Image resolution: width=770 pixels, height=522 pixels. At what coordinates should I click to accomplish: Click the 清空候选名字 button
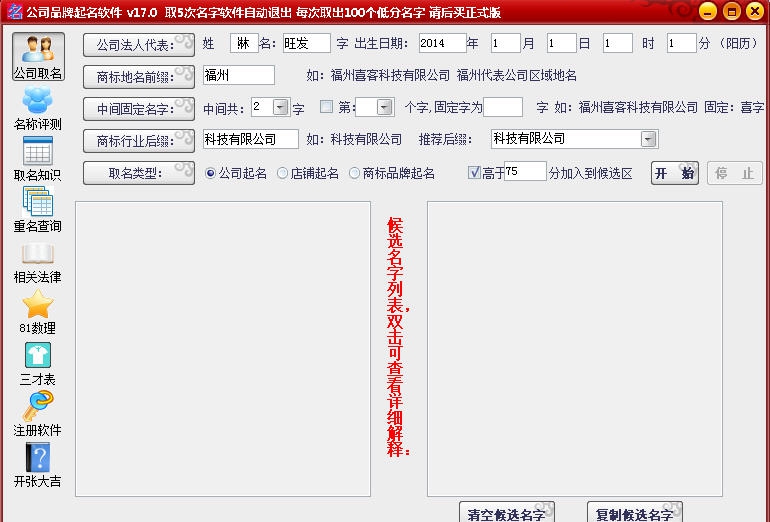click(507, 512)
